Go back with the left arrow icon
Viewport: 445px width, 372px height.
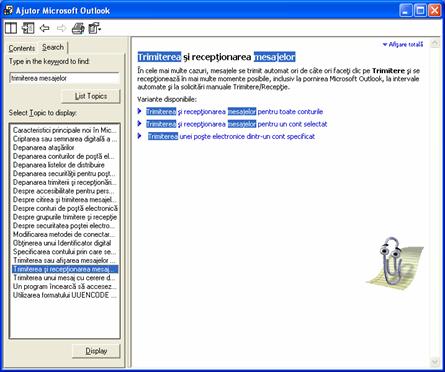point(44,28)
